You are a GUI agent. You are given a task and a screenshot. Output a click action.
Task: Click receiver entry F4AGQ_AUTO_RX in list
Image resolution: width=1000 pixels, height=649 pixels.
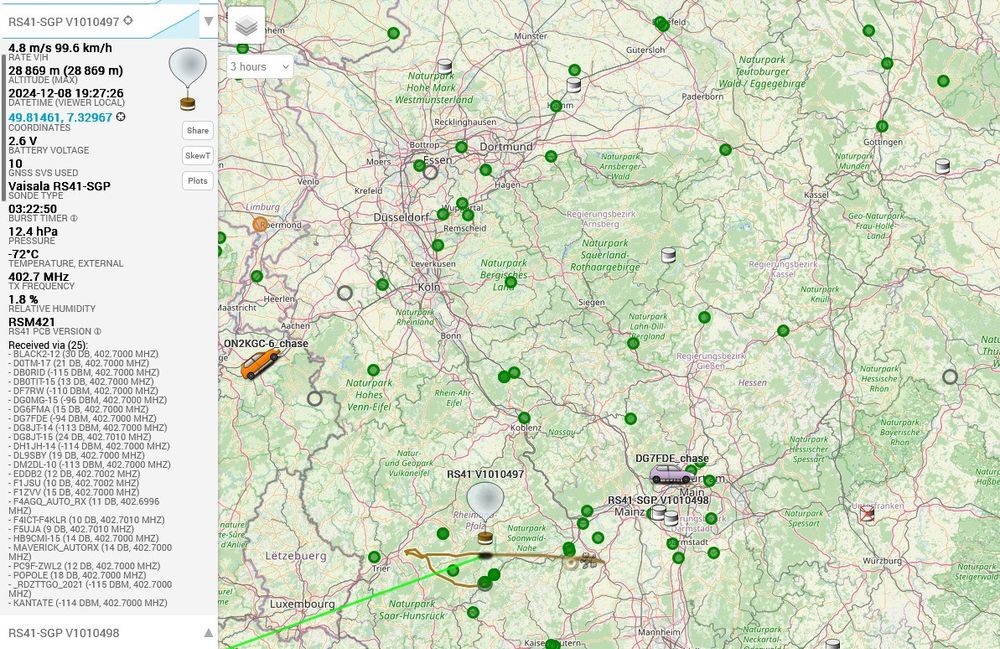(84, 506)
